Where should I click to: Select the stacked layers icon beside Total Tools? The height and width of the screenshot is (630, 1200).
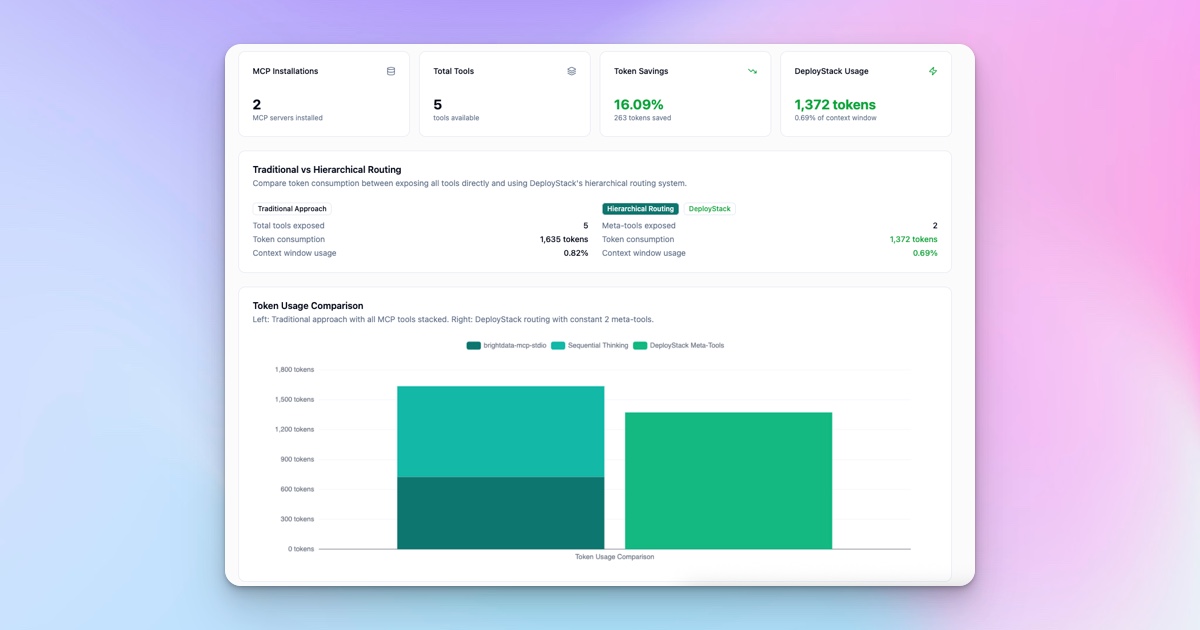[x=570, y=71]
